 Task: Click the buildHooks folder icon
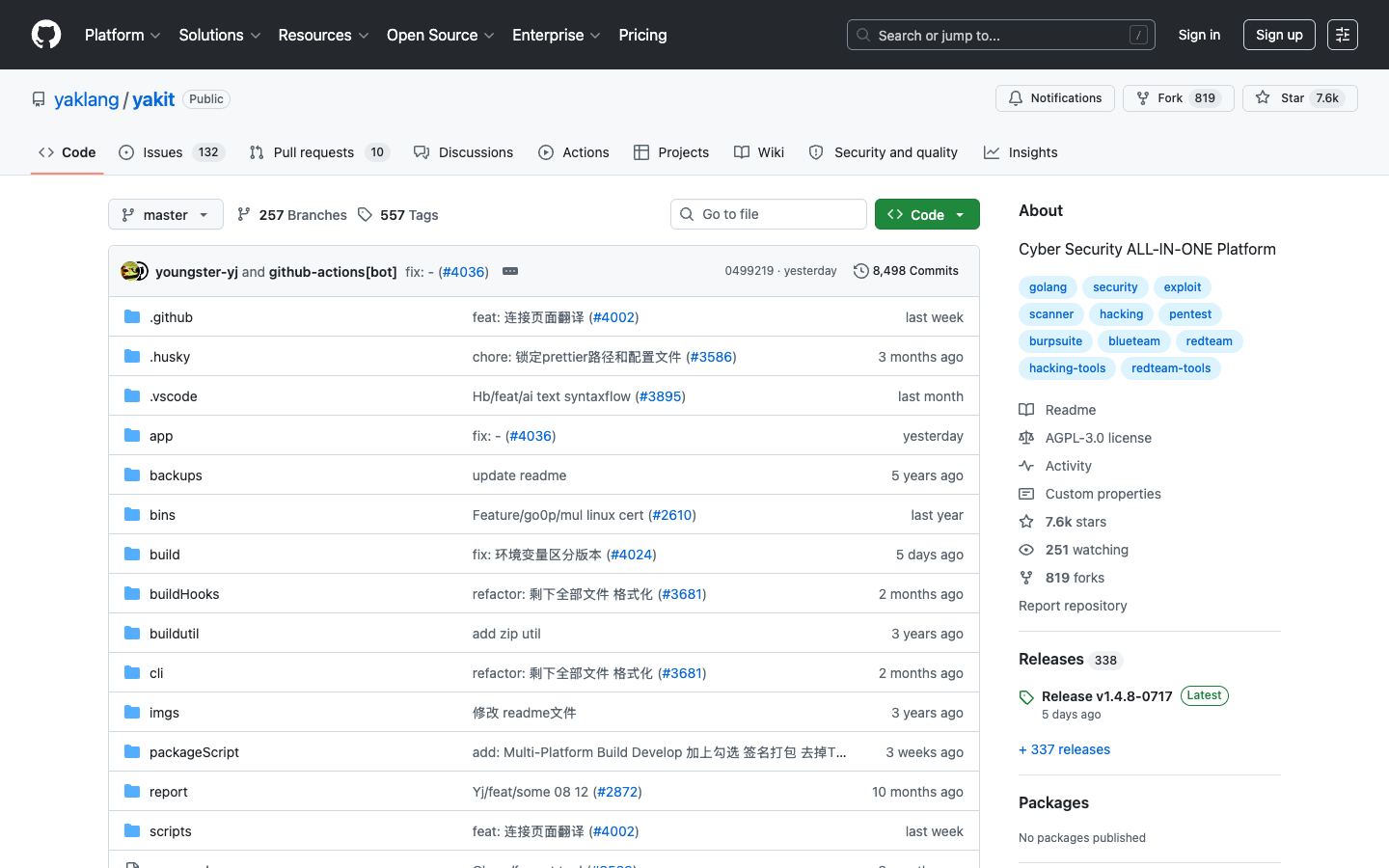132,594
